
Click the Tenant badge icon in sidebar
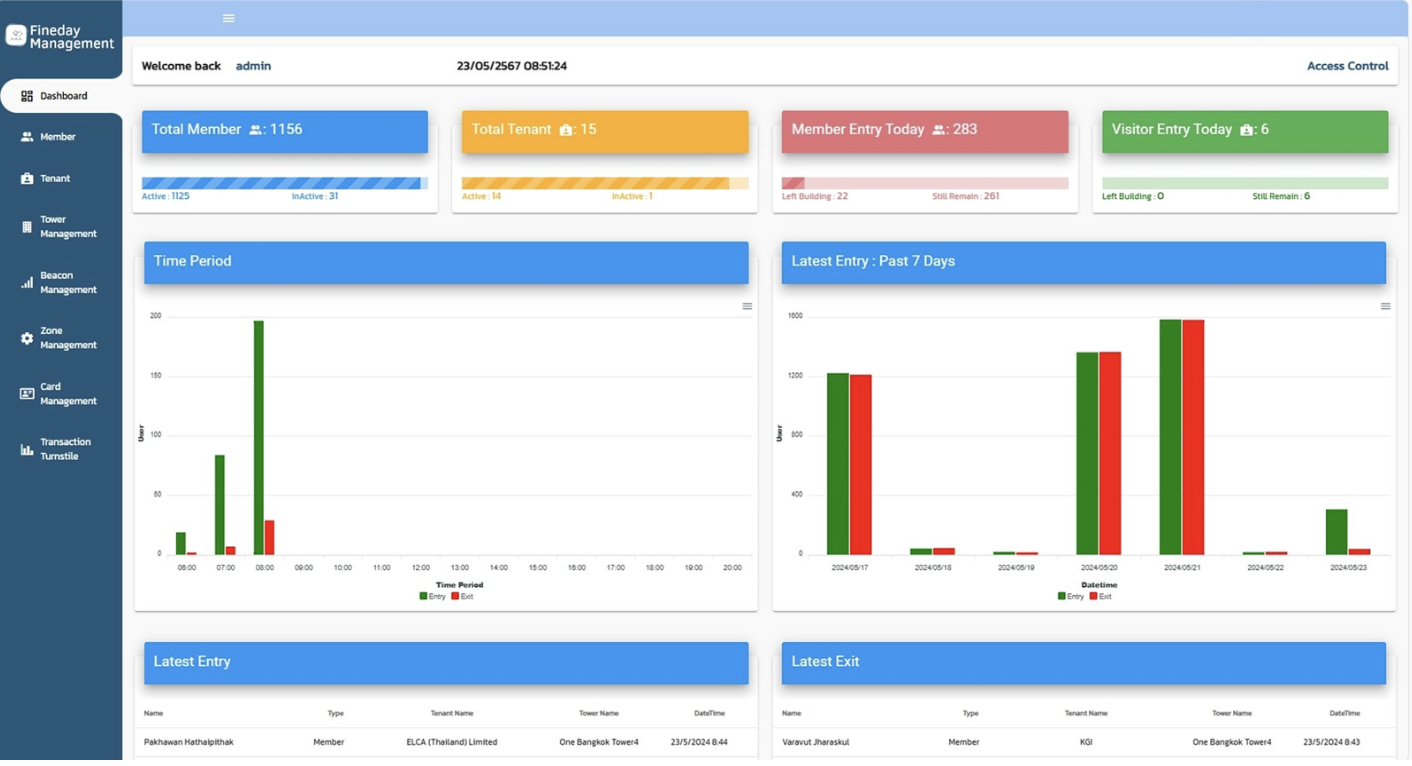tap(27, 179)
